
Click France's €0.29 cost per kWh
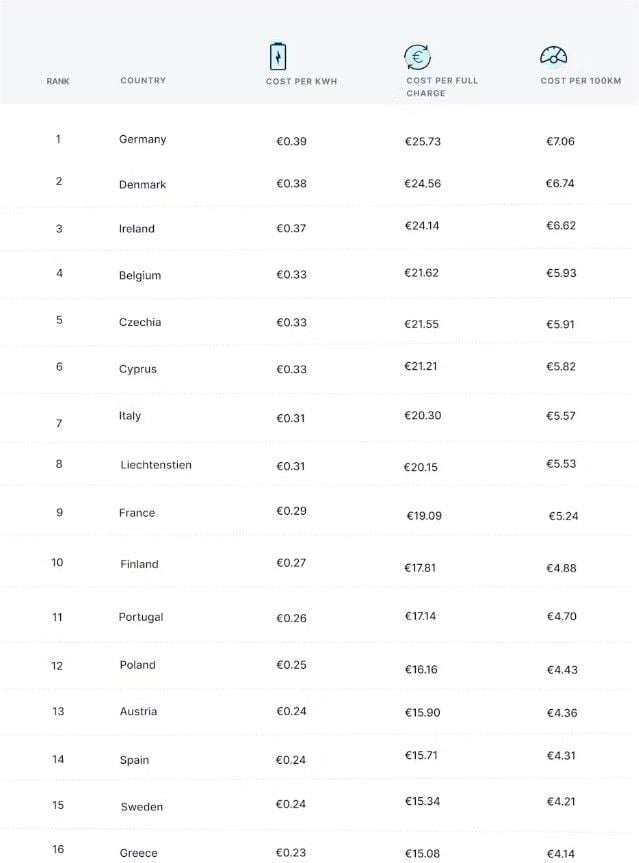click(291, 511)
